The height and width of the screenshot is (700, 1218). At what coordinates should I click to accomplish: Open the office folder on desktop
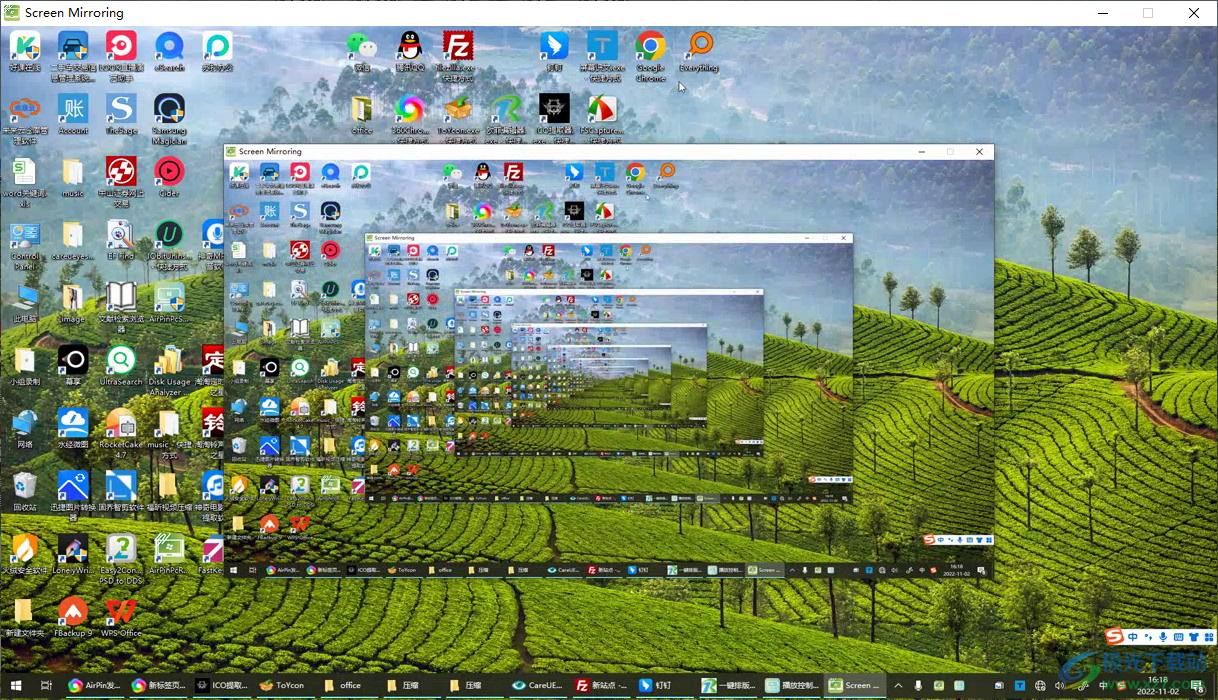pyautogui.click(x=361, y=109)
